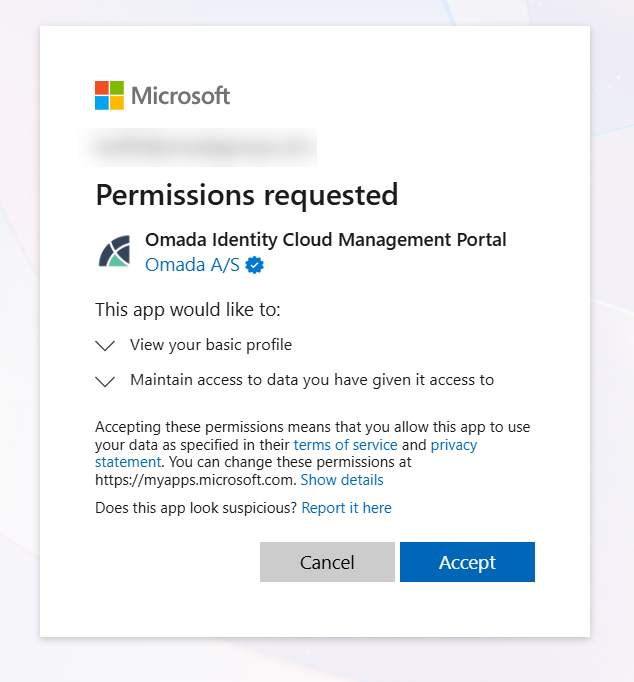The height and width of the screenshot is (682, 634).
Task: Click the This app would like to text
Action: (188, 310)
